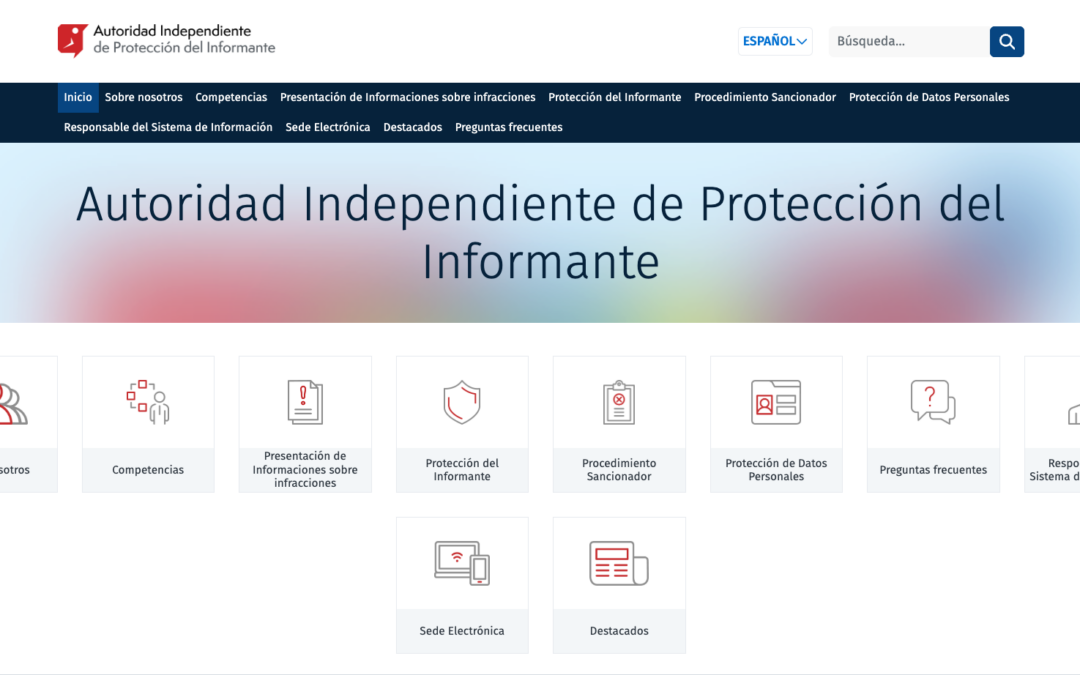Open Procedimiento Sancionador in the navigation bar
The image size is (1080, 675).
point(765,97)
